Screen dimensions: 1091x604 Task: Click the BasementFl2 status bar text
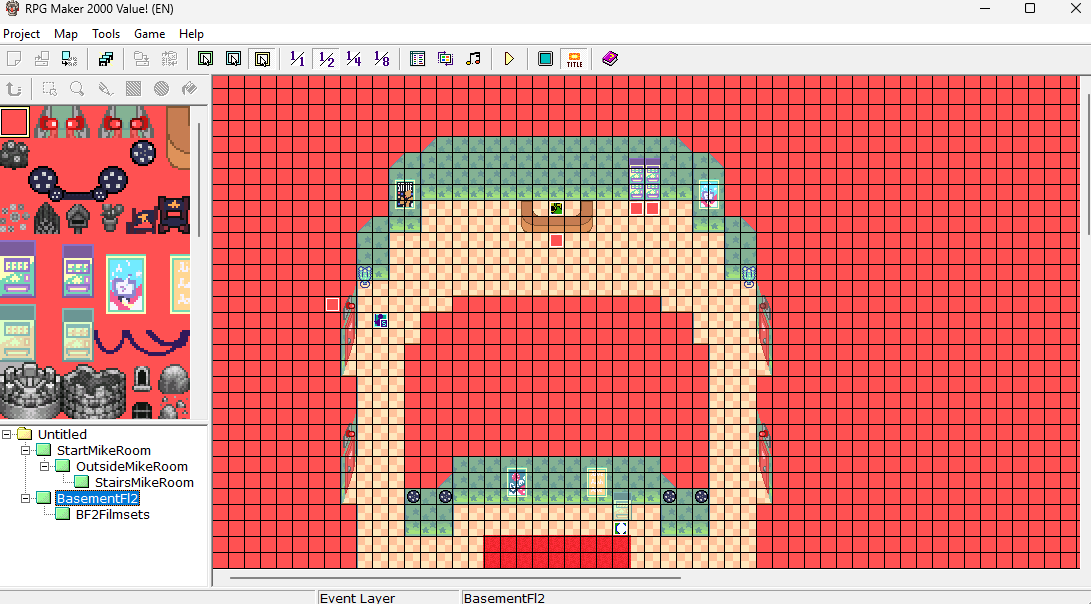pyautogui.click(x=504, y=598)
